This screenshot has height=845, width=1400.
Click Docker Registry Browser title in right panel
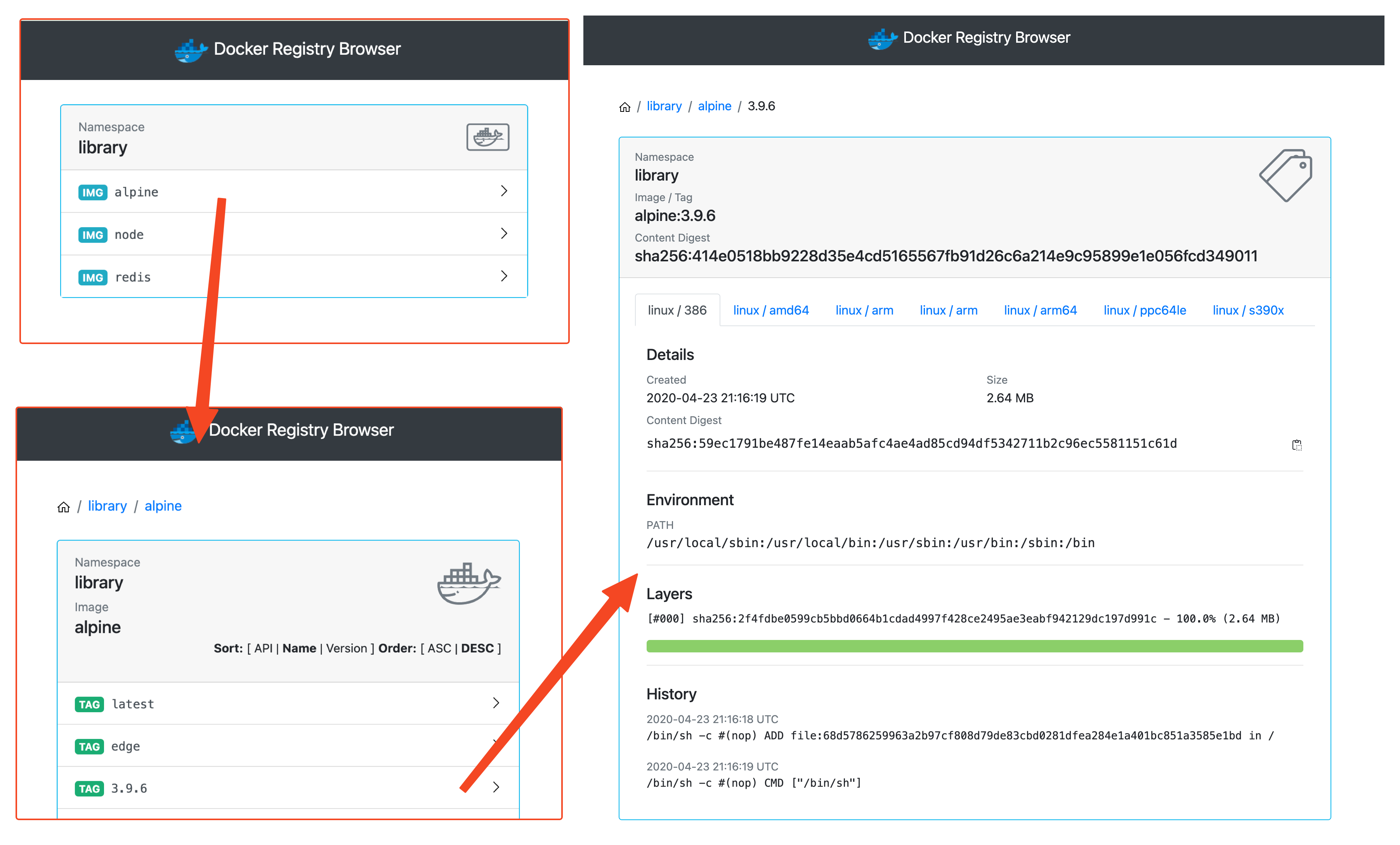[x=986, y=38]
